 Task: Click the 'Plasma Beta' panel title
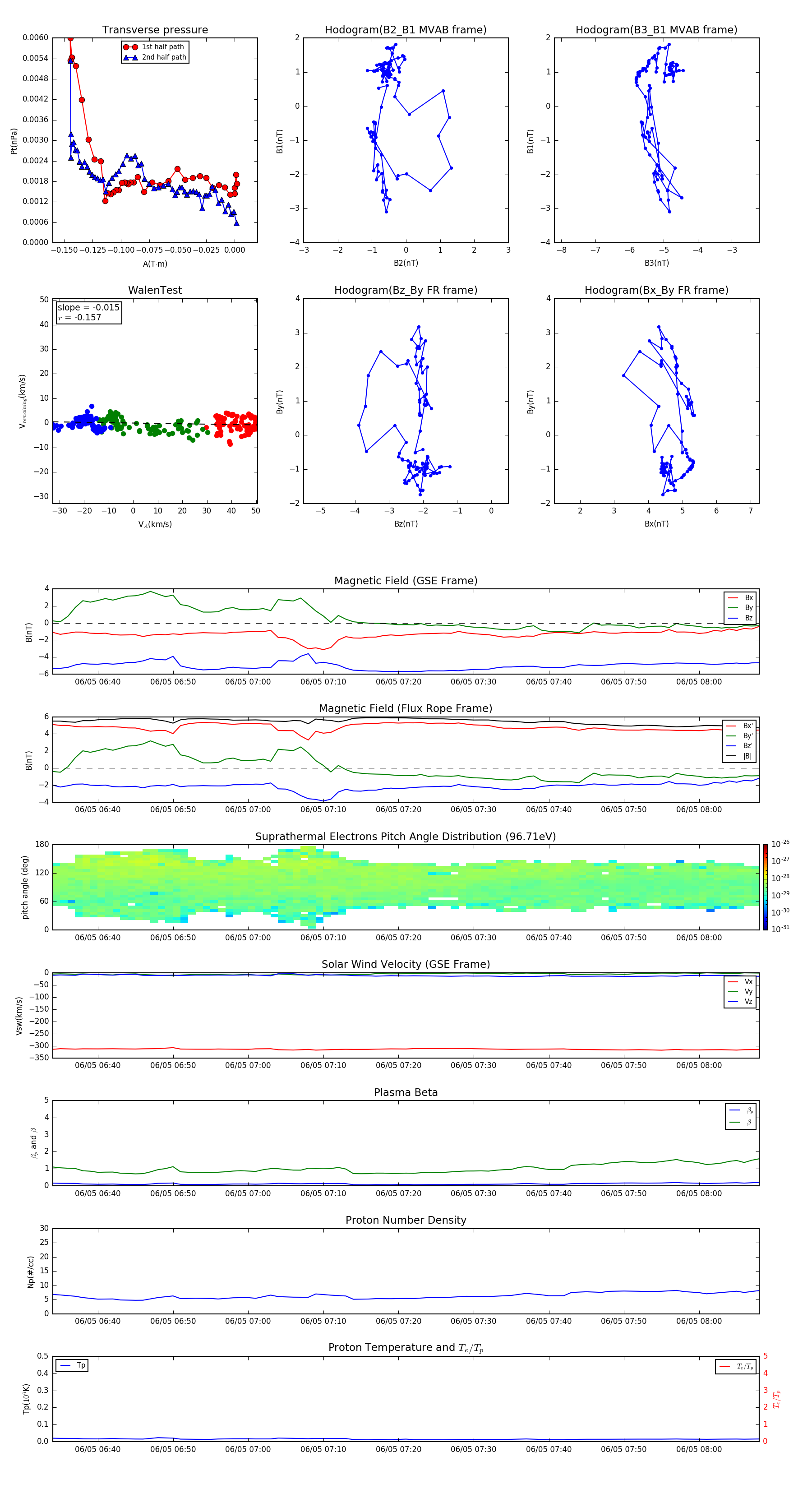pos(406,1092)
